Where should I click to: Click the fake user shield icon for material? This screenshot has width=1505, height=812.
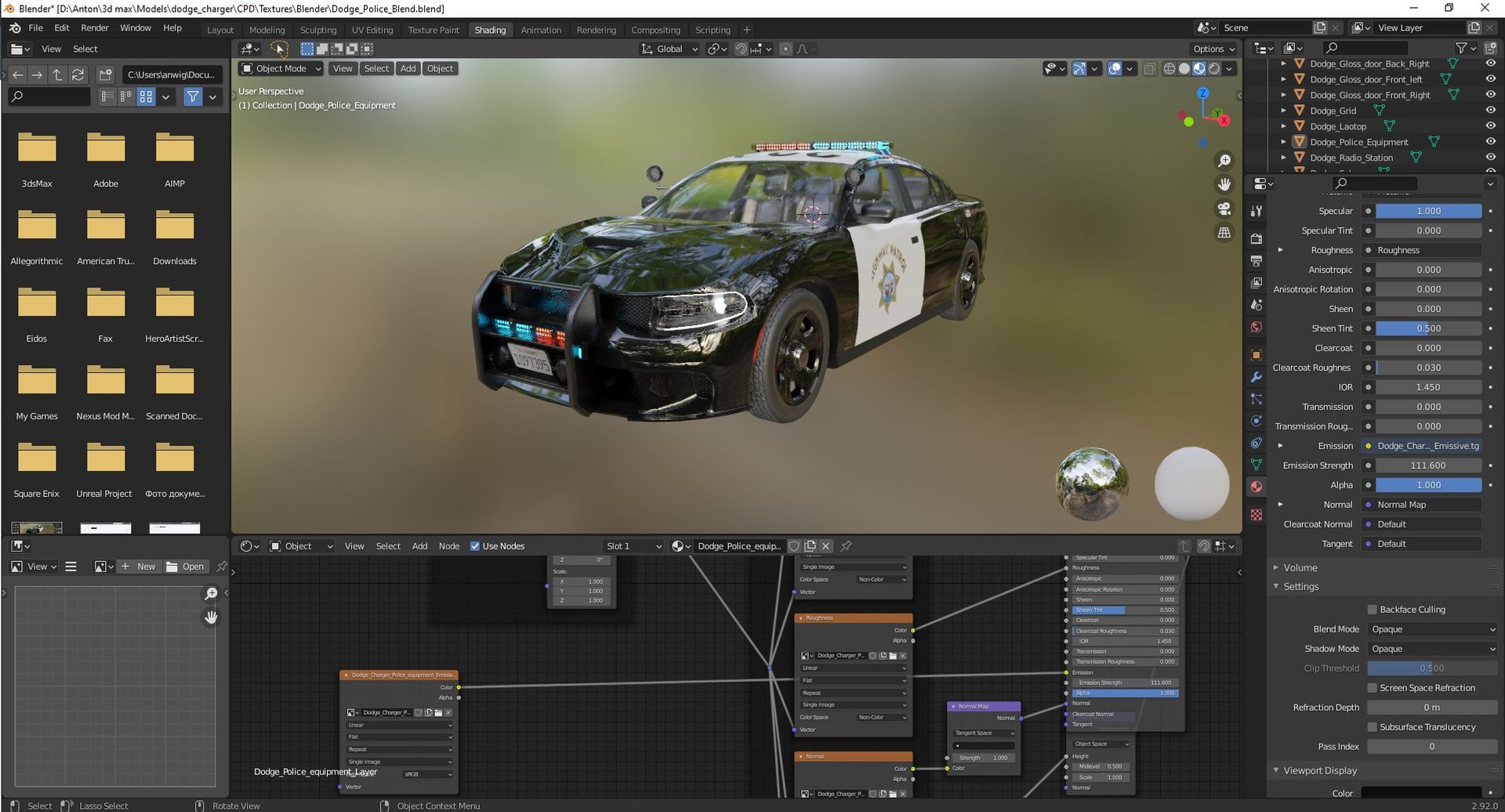click(794, 546)
